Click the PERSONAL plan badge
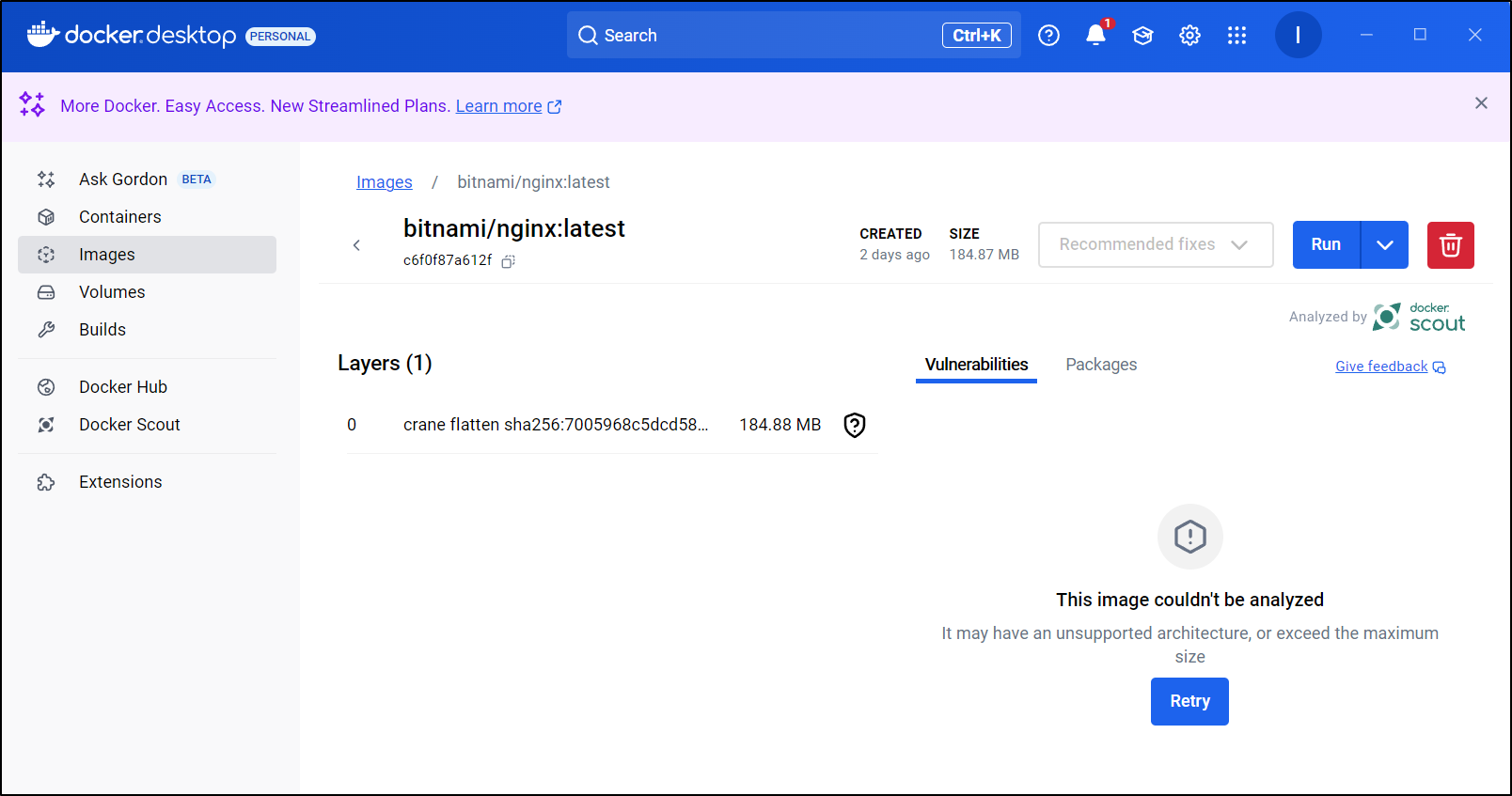Image resolution: width=1512 pixels, height=796 pixels. pos(280,37)
